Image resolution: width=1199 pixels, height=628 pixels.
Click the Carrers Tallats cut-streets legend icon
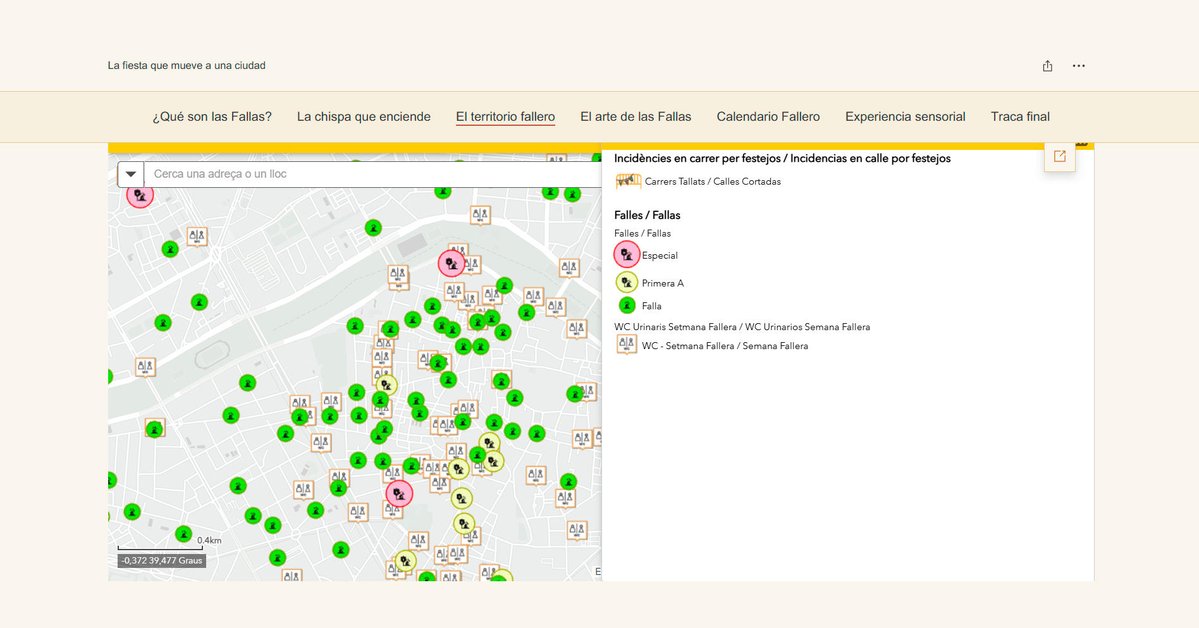(x=628, y=181)
